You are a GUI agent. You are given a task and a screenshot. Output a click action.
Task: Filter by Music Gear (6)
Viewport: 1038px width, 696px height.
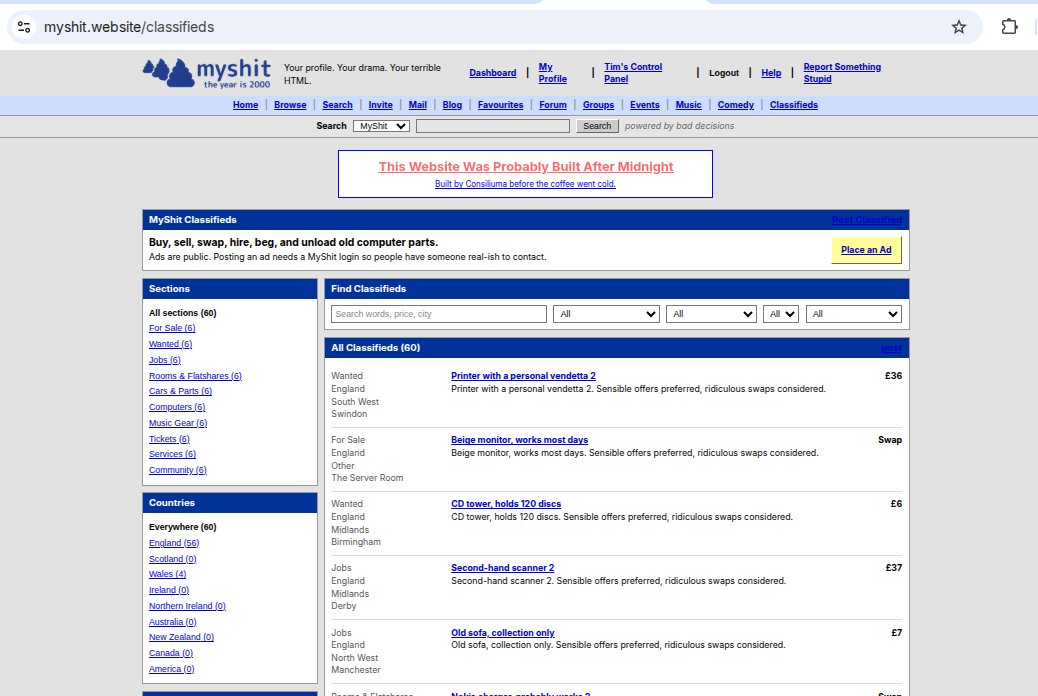click(178, 423)
